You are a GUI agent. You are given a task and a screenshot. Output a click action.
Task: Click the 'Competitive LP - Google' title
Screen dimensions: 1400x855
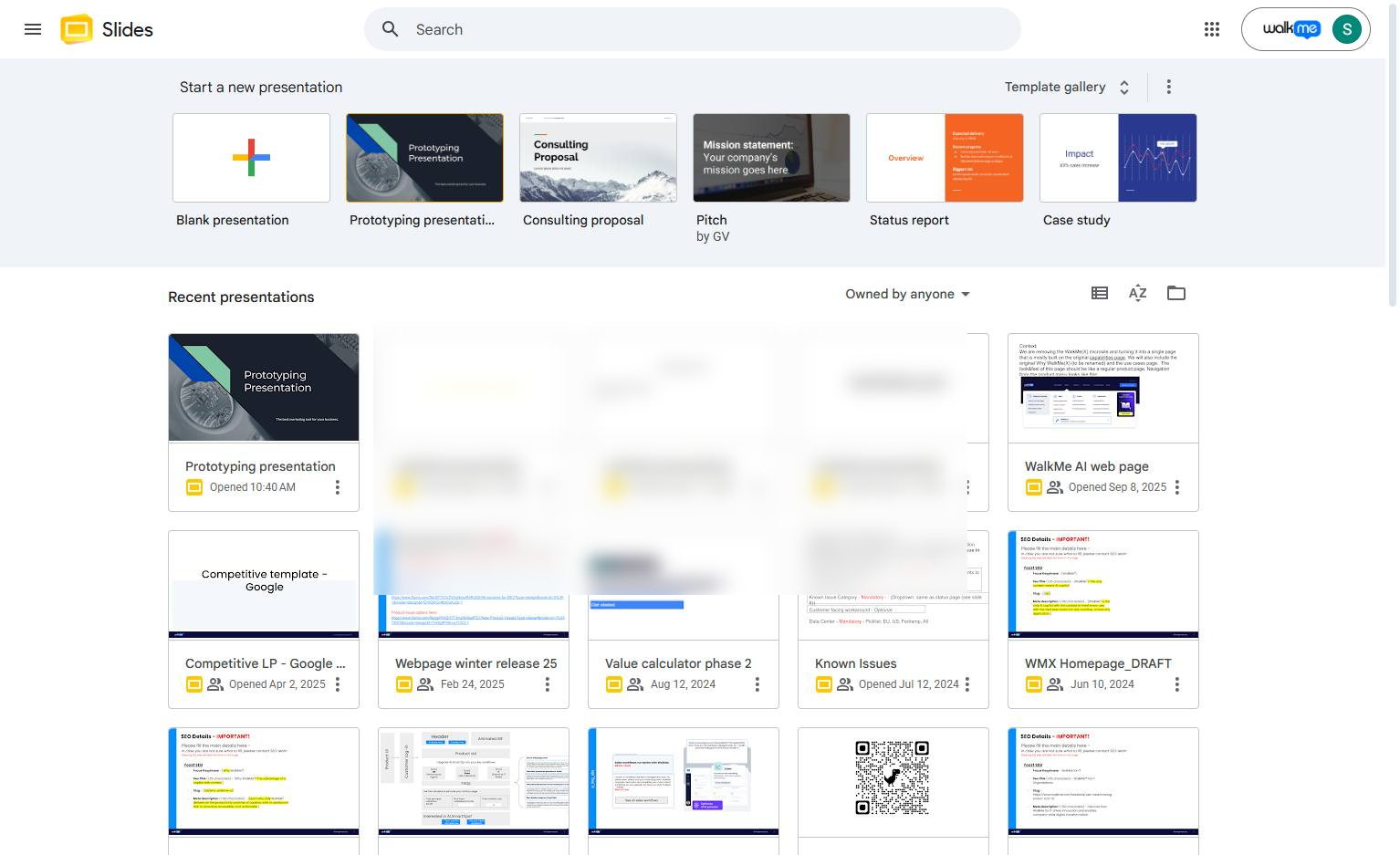click(266, 663)
